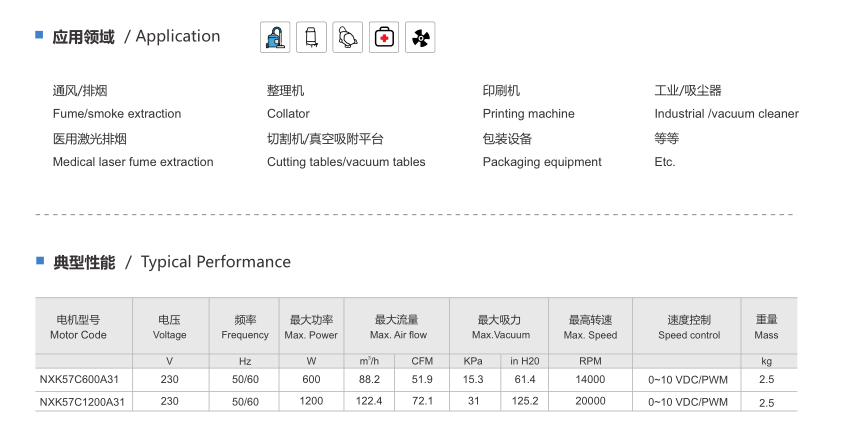
Task: Click the 20000 RPM value cell
Action: (590, 401)
